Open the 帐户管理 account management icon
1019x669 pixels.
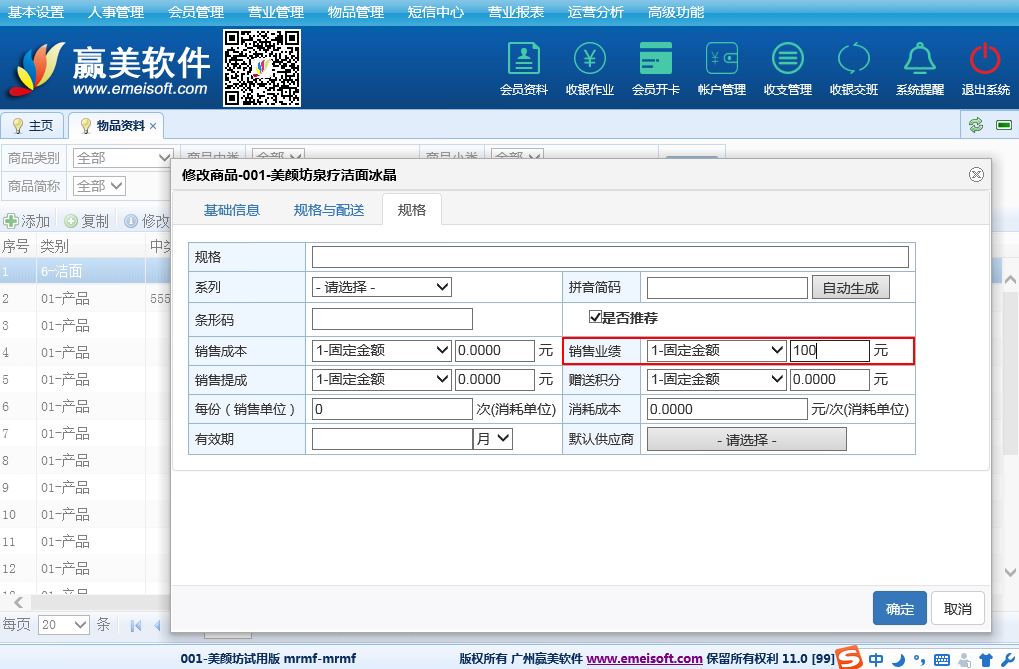[x=721, y=60]
